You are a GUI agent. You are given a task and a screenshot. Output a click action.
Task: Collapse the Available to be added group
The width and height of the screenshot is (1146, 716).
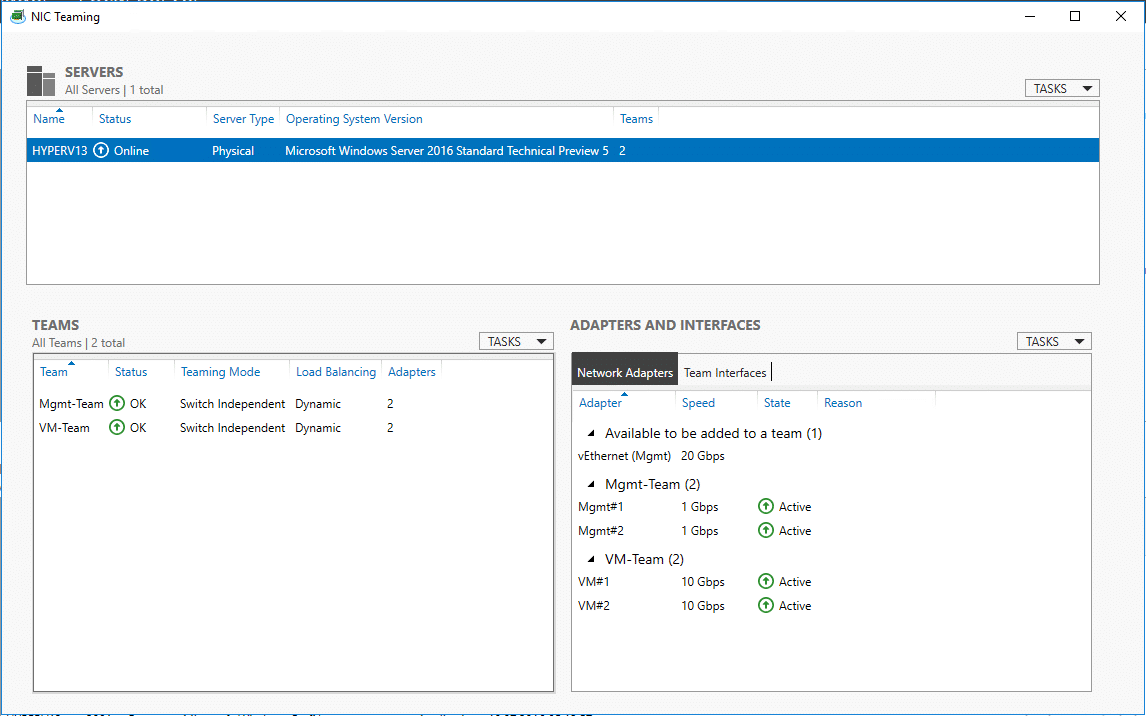pos(591,433)
